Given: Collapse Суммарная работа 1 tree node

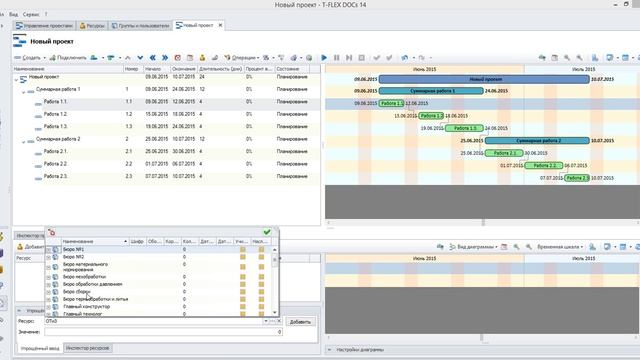Looking at the screenshot, I should (x=23, y=92).
